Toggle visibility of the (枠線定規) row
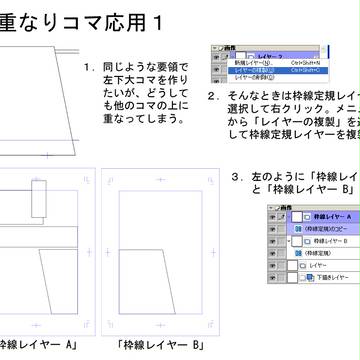This screenshot has height=360, width=360. click(272, 254)
